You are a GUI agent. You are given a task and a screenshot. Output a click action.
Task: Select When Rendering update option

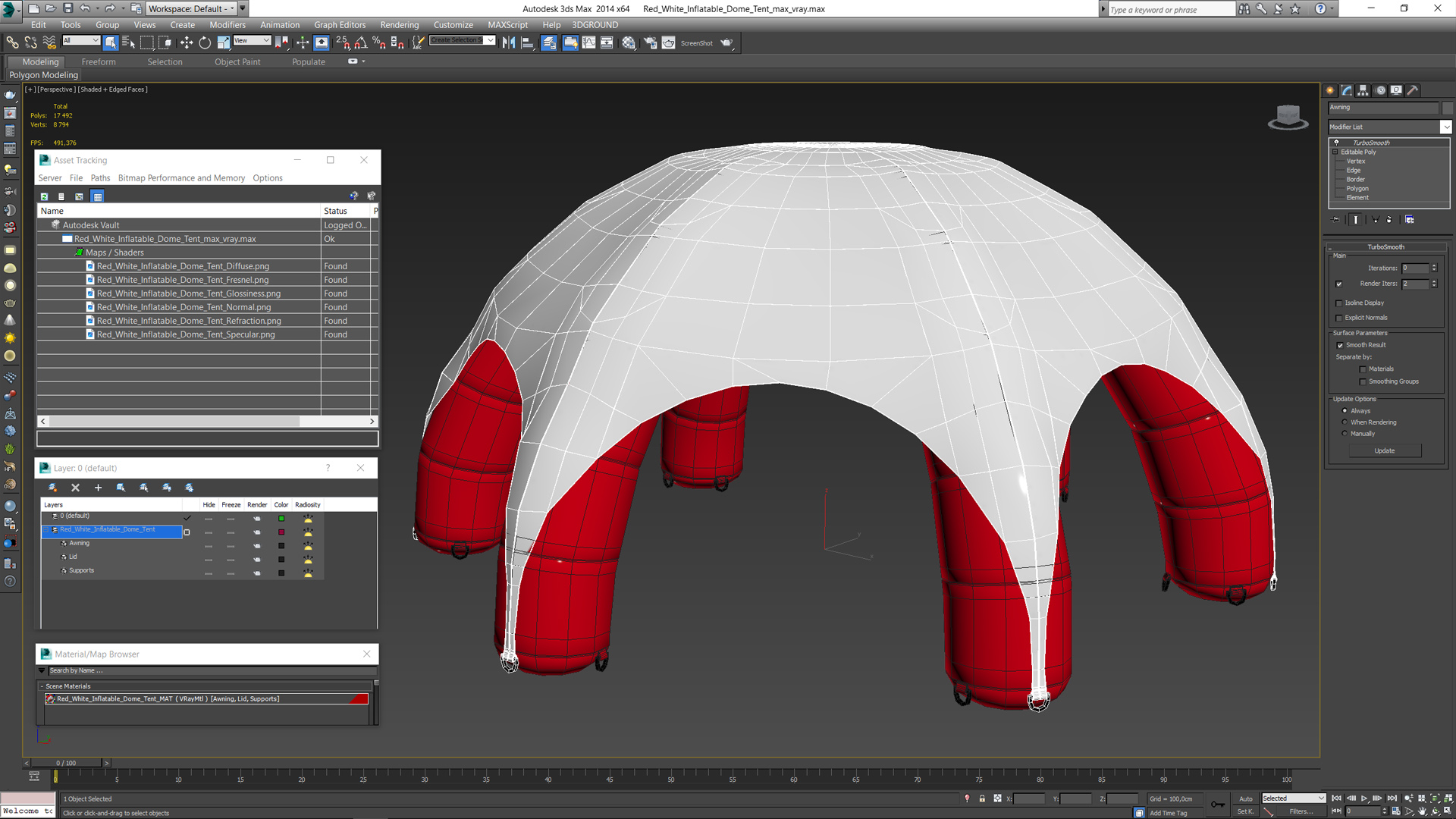[x=1345, y=422]
